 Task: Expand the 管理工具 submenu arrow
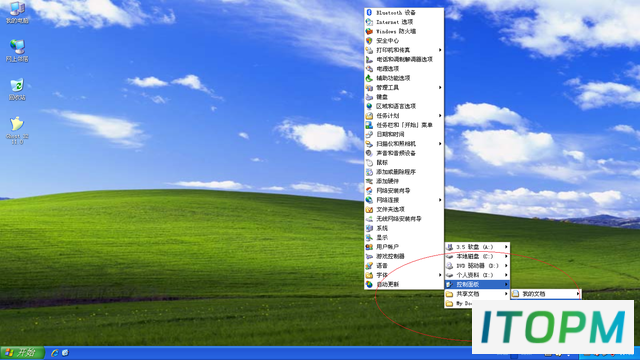tap(440, 88)
